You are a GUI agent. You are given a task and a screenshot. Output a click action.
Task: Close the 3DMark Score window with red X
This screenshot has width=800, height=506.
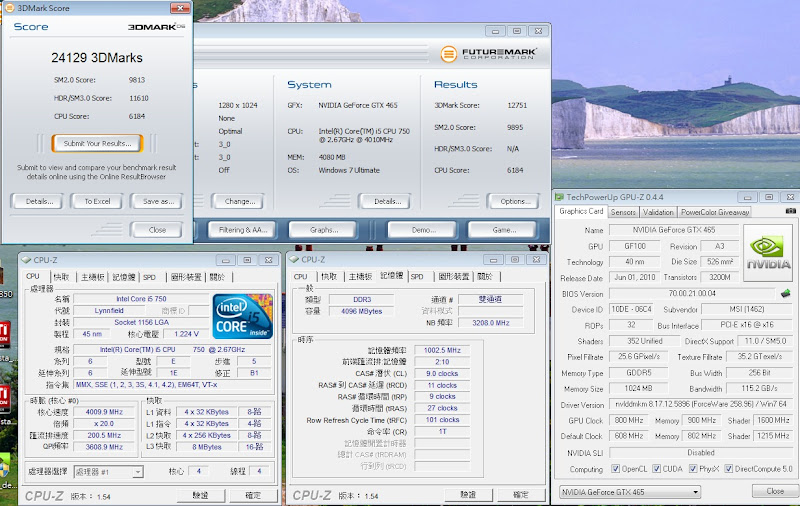click(180, 8)
